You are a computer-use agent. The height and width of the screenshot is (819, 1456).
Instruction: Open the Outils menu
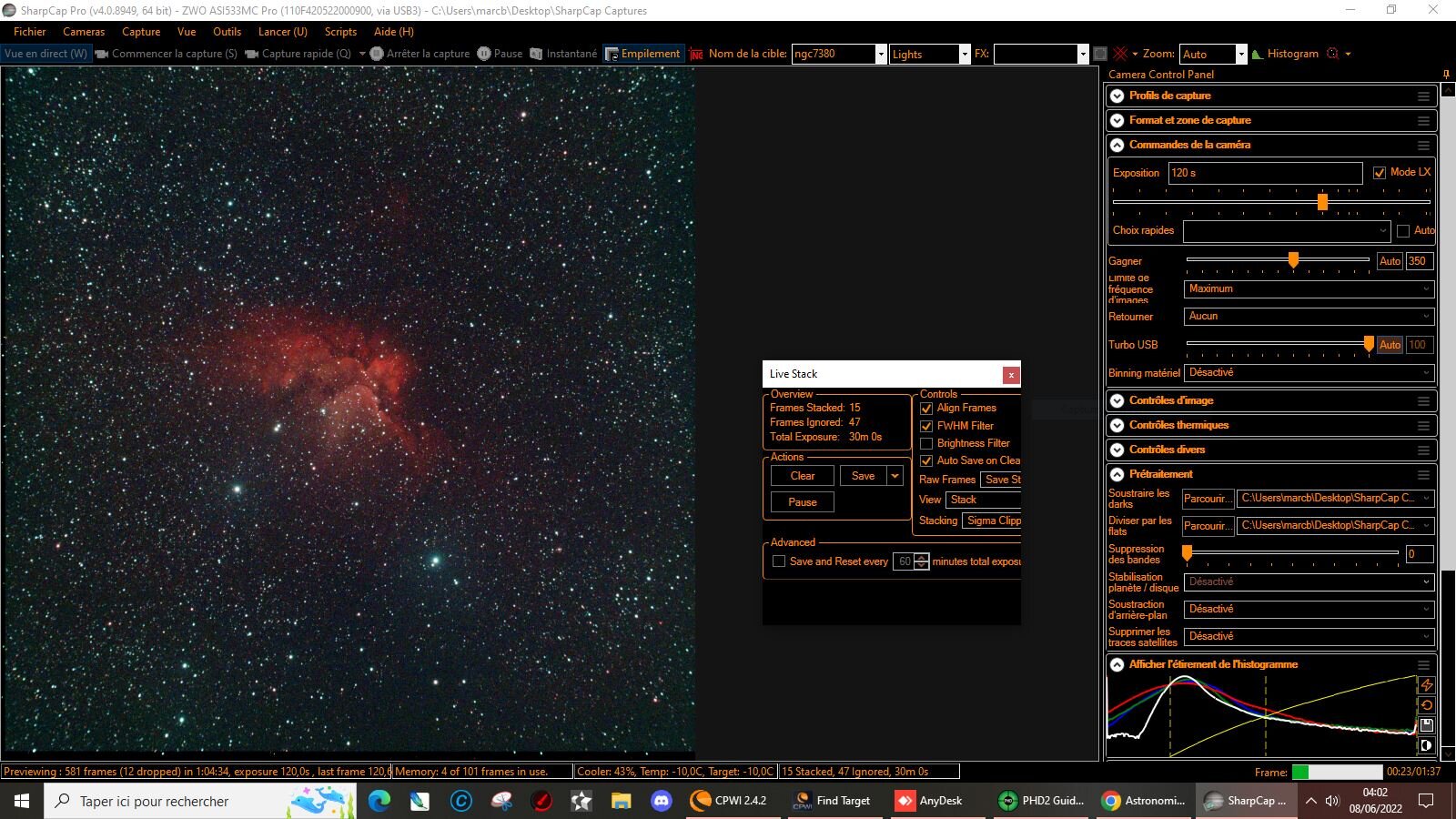tap(227, 32)
